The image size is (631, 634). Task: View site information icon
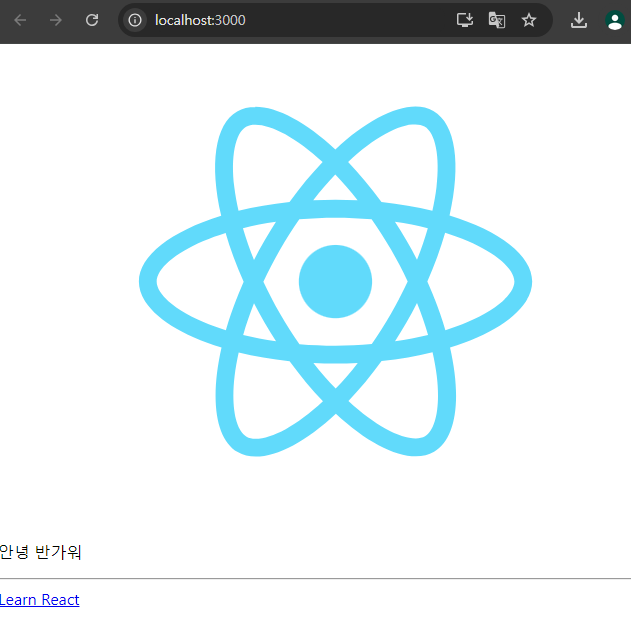point(135,20)
